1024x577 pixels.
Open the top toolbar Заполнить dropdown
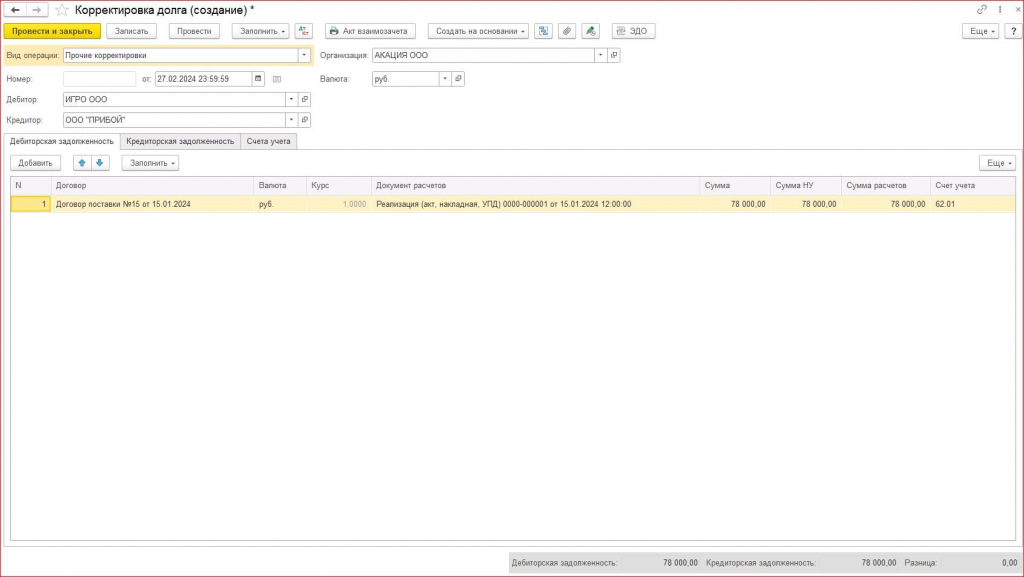coord(261,31)
